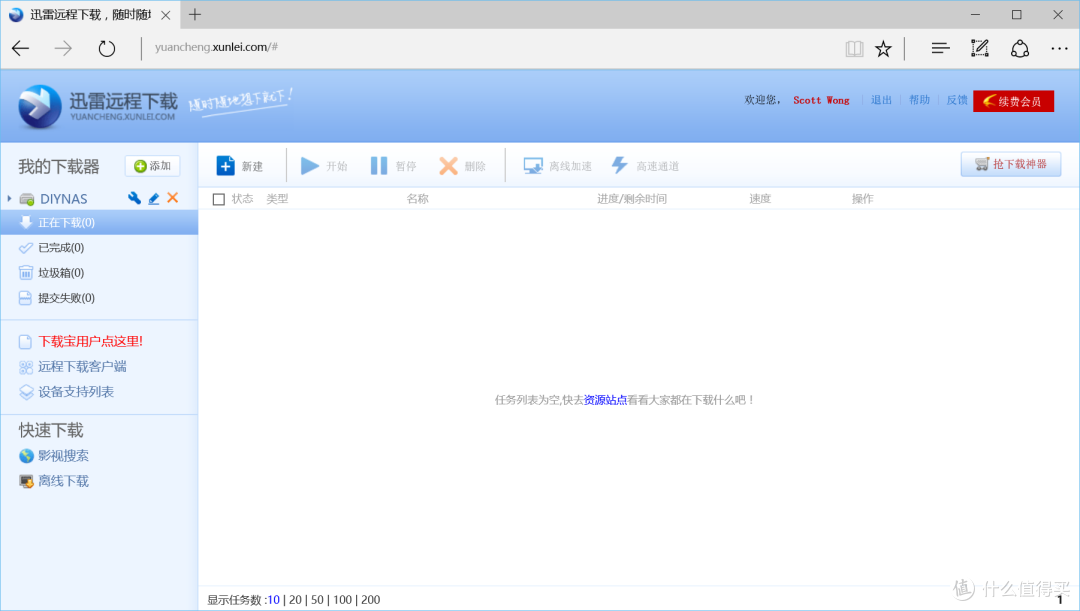Screen dimensions: 1080x611
Task: Click the 资源站点 link in empty list
Action: [605, 400]
